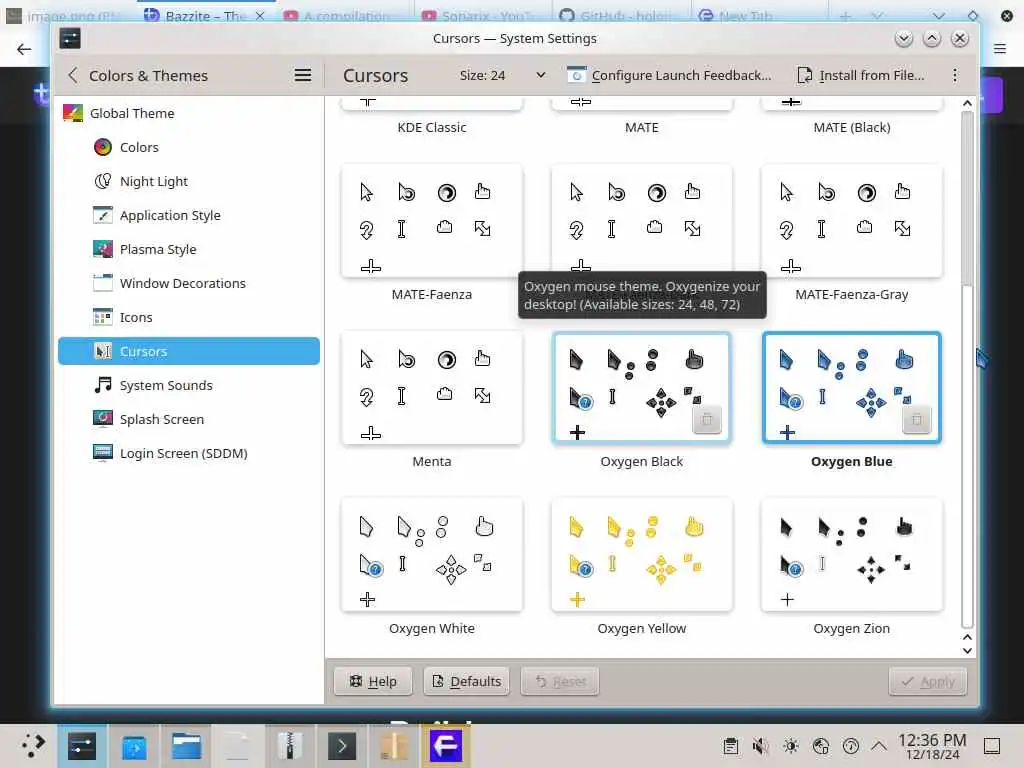
Task: Click the Help button
Action: tap(373, 681)
